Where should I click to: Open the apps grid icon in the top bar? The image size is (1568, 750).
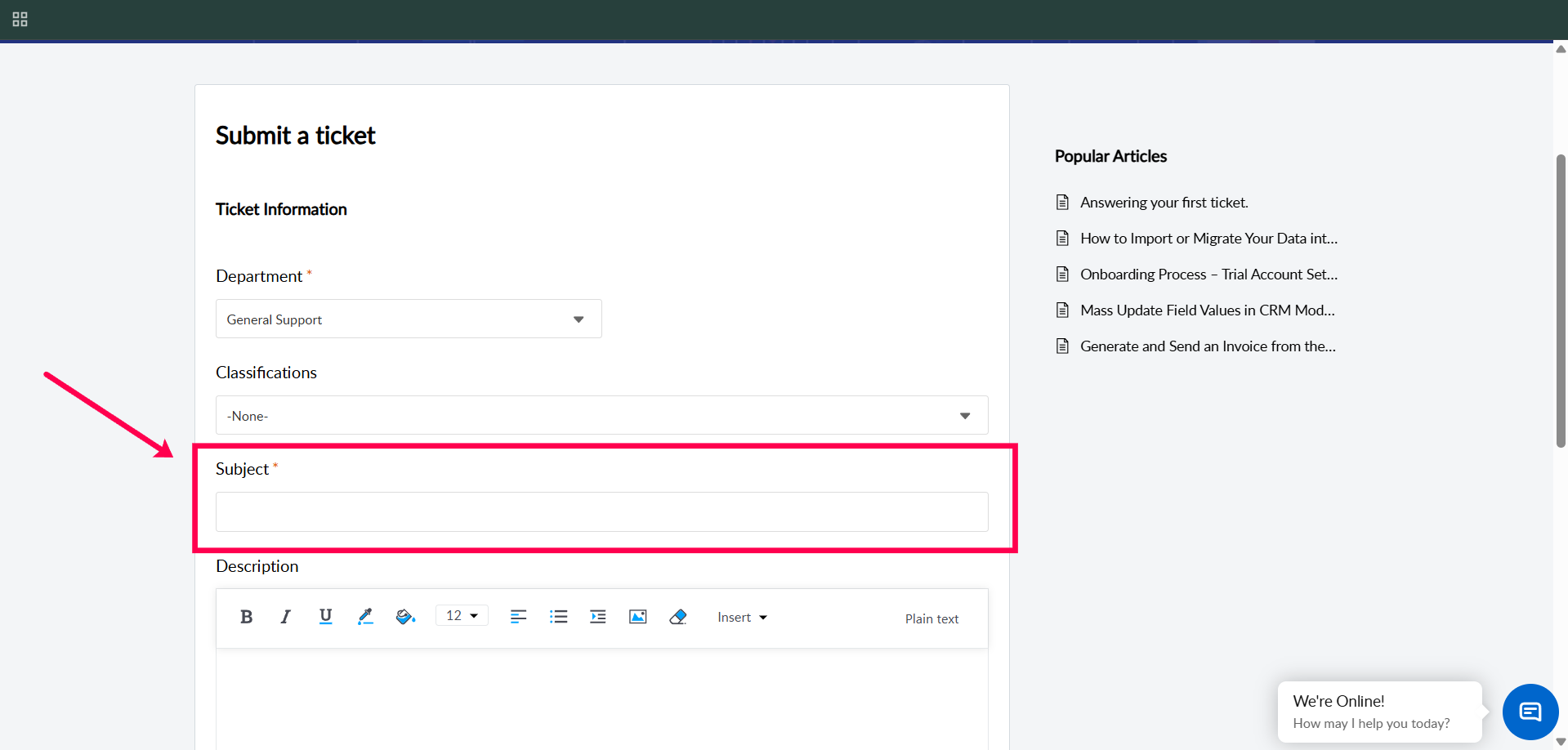tap(20, 20)
